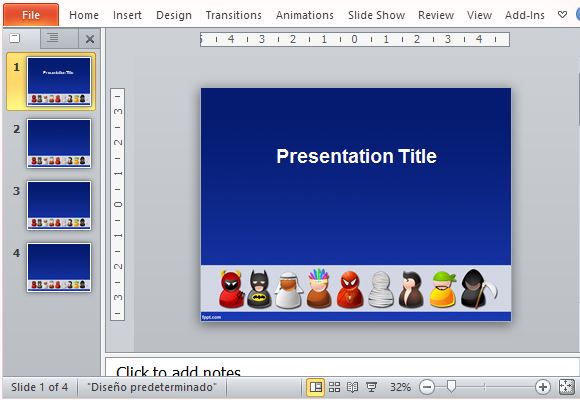Viewport: 580px width, 400px height.
Task: Start Slide Show from status bar icon
Action: click(x=371, y=387)
